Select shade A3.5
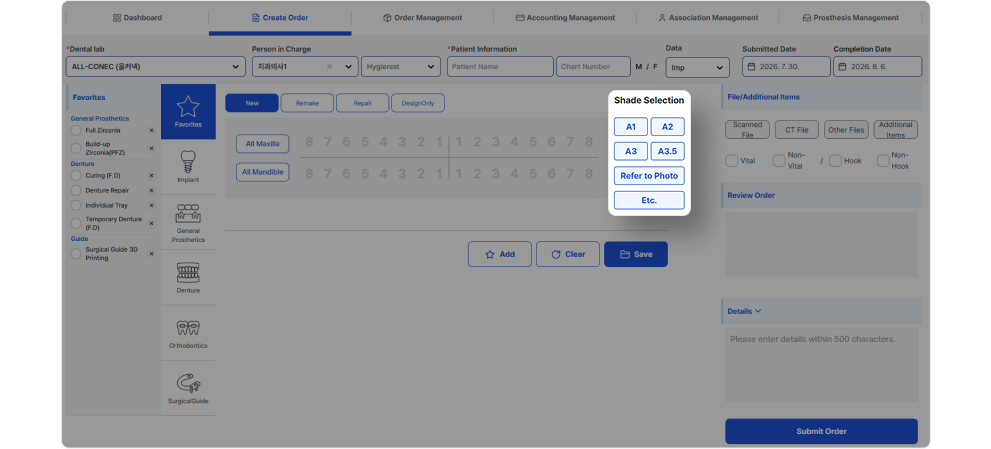The height and width of the screenshot is (449, 991). point(667,152)
